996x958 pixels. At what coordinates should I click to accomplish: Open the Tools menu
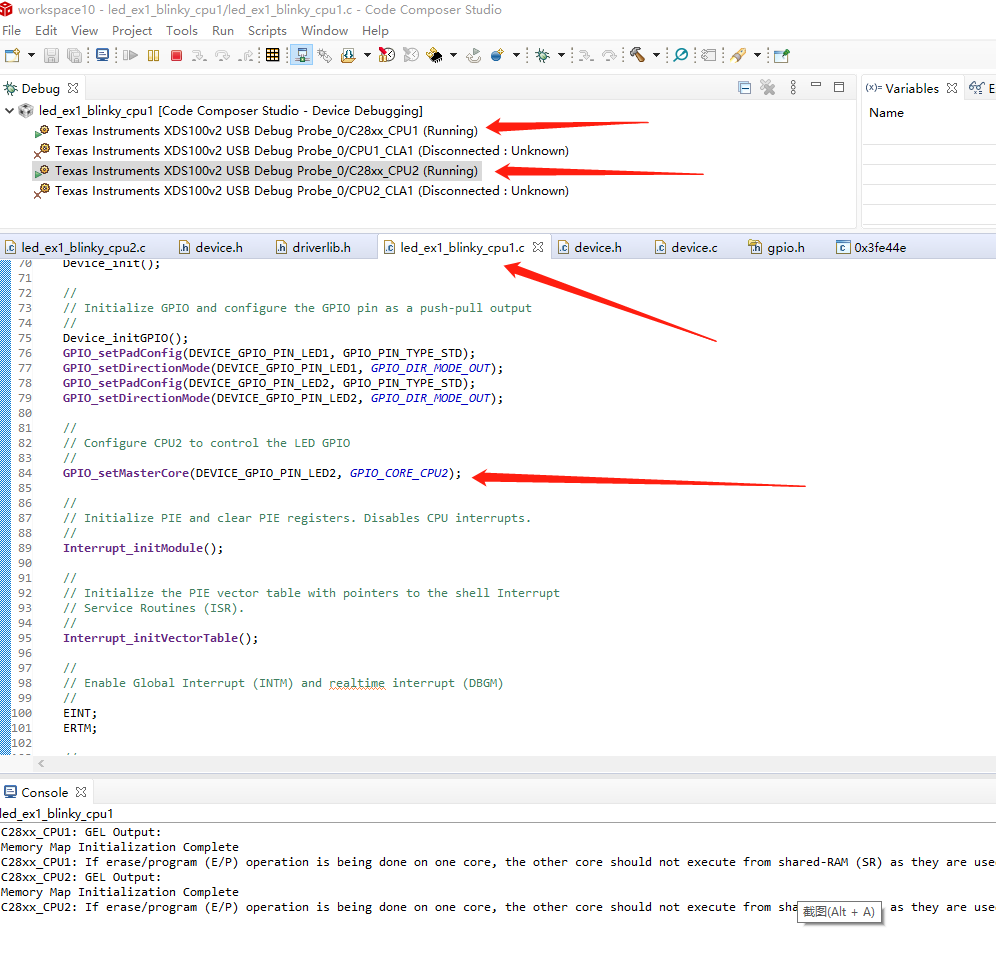point(182,31)
